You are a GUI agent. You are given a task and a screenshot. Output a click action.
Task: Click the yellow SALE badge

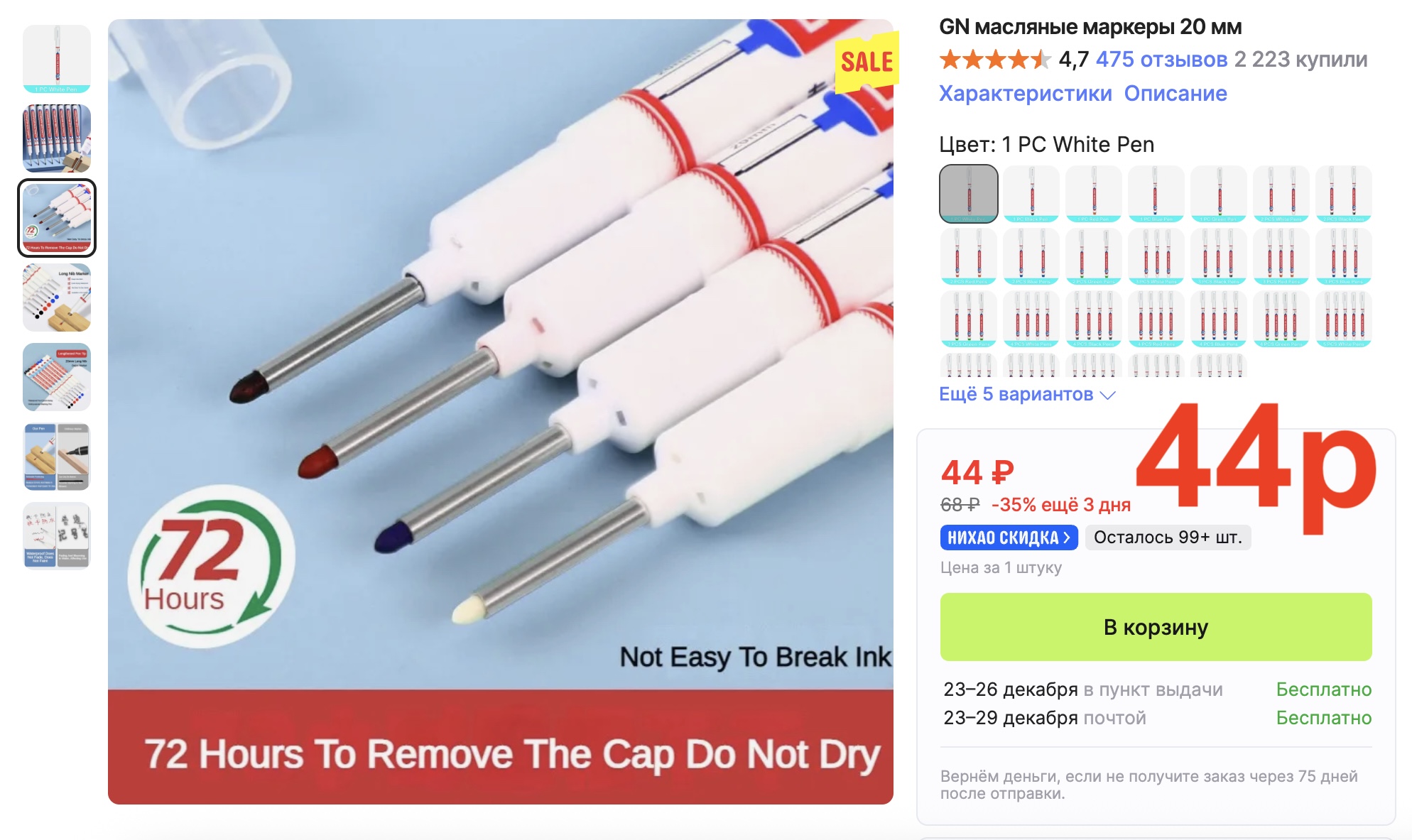[x=867, y=62]
